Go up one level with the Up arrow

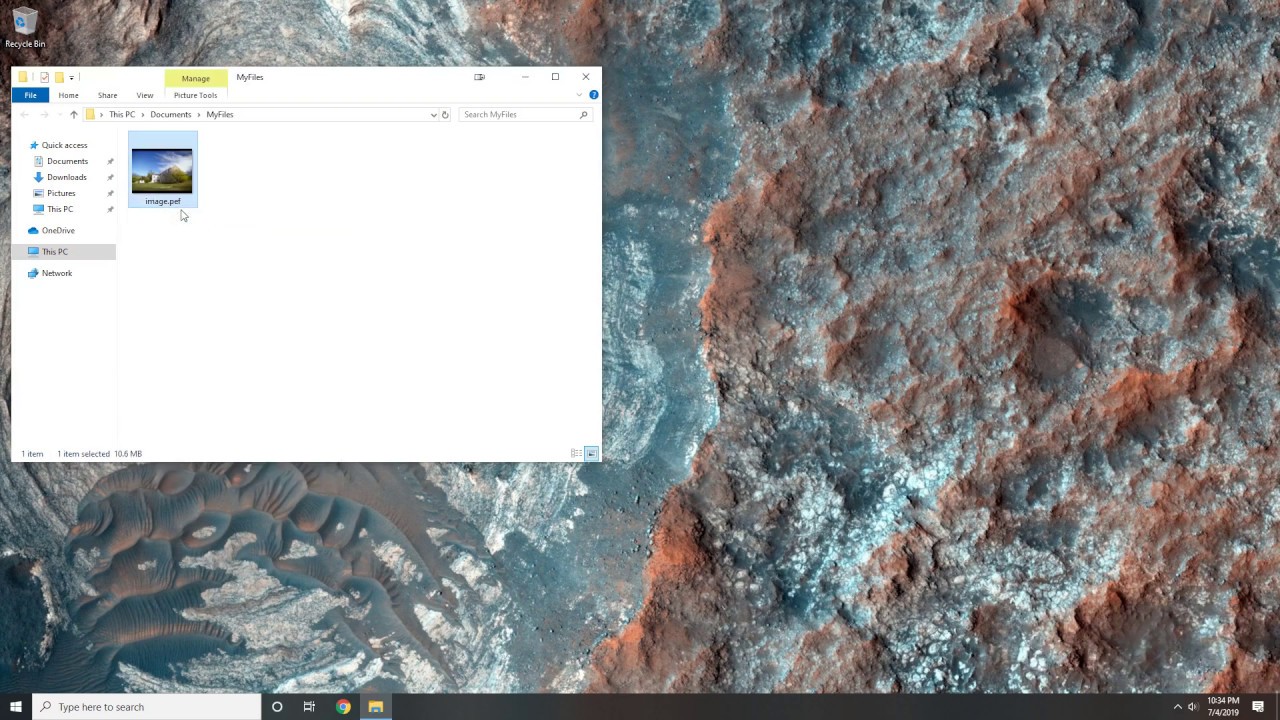pyautogui.click(x=73, y=115)
